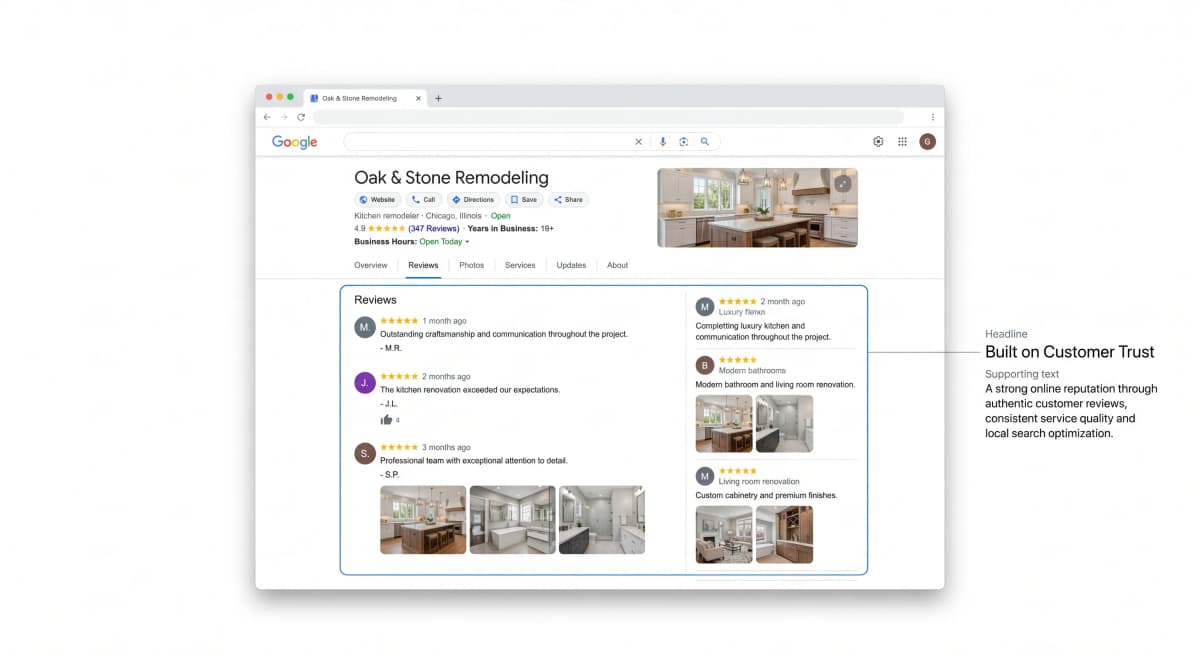Click the Directions button

[473, 200]
